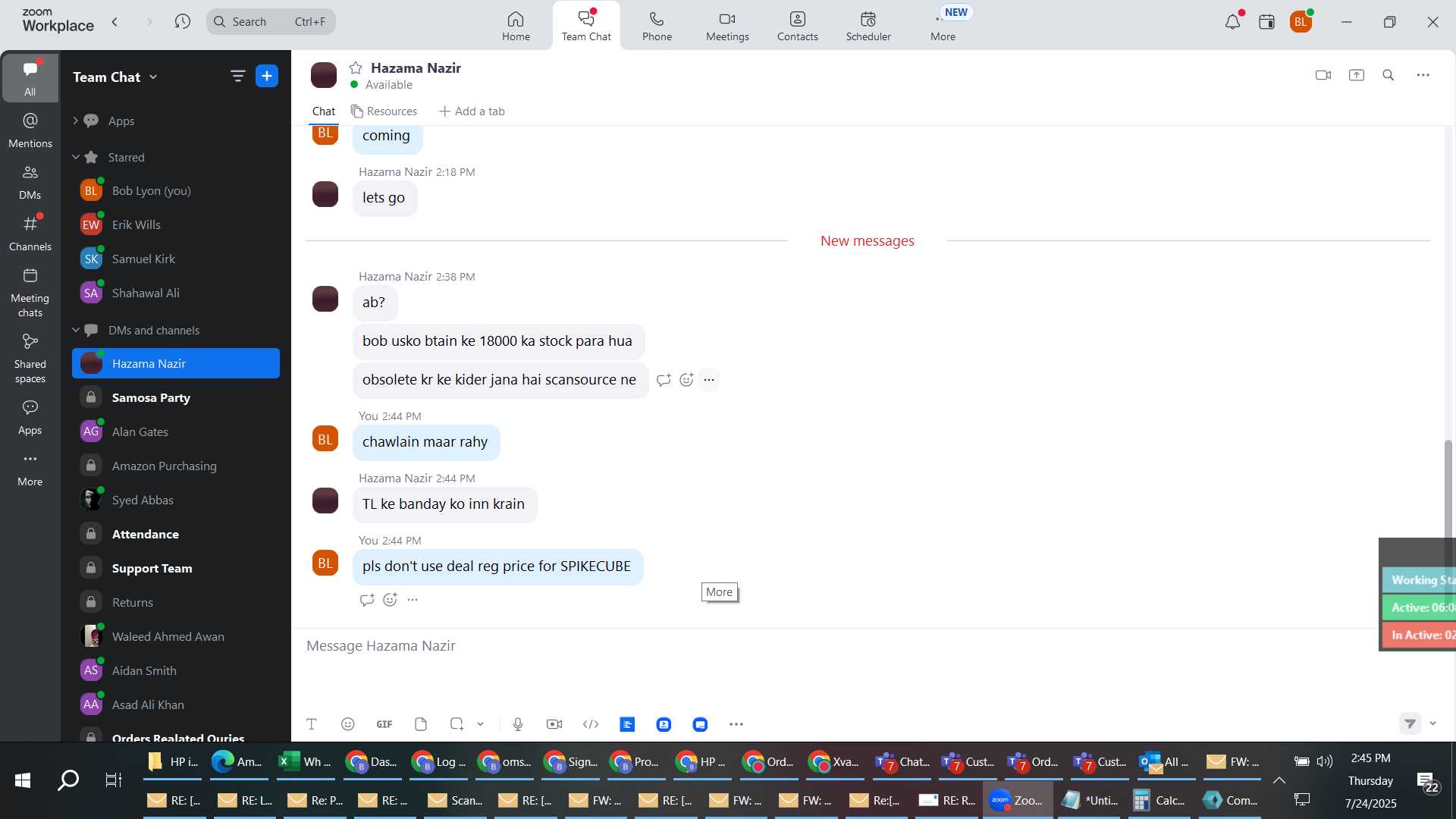
Task: Click Add a tab
Action: tap(472, 111)
